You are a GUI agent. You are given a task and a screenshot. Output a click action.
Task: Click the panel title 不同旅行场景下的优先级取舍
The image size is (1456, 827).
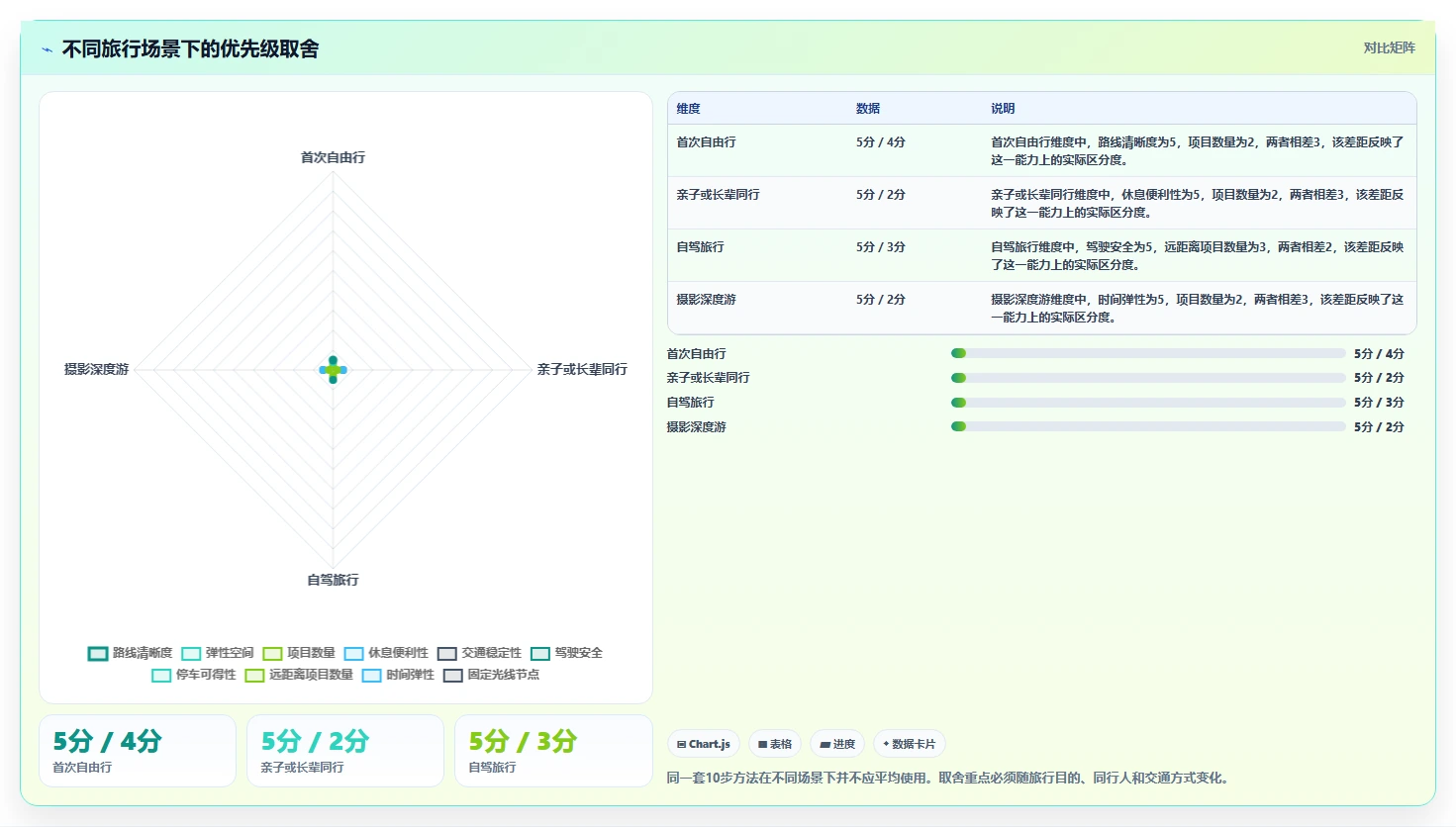pos(190,49)
